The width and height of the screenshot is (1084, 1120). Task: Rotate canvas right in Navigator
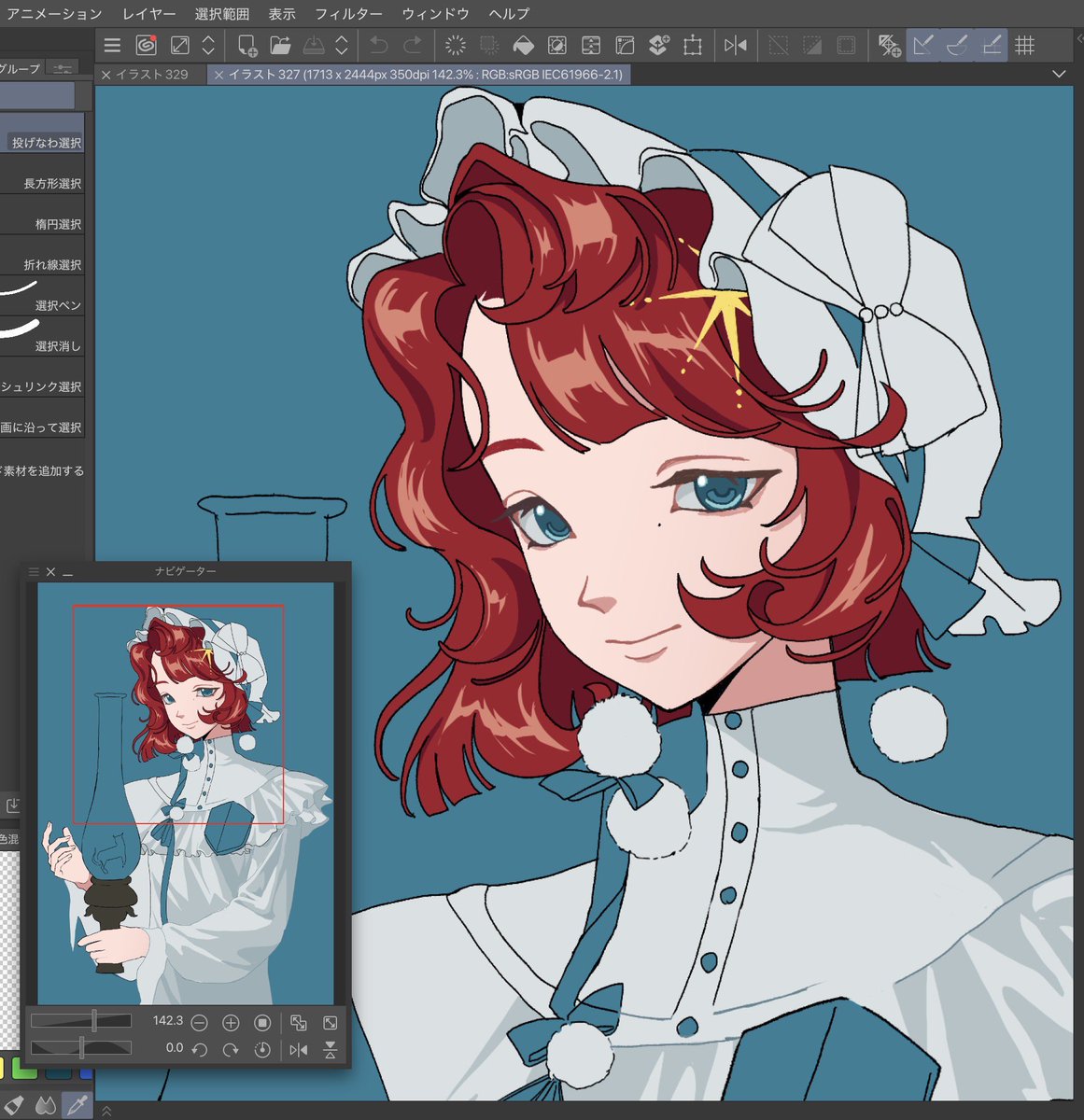tap(231, 1049)
